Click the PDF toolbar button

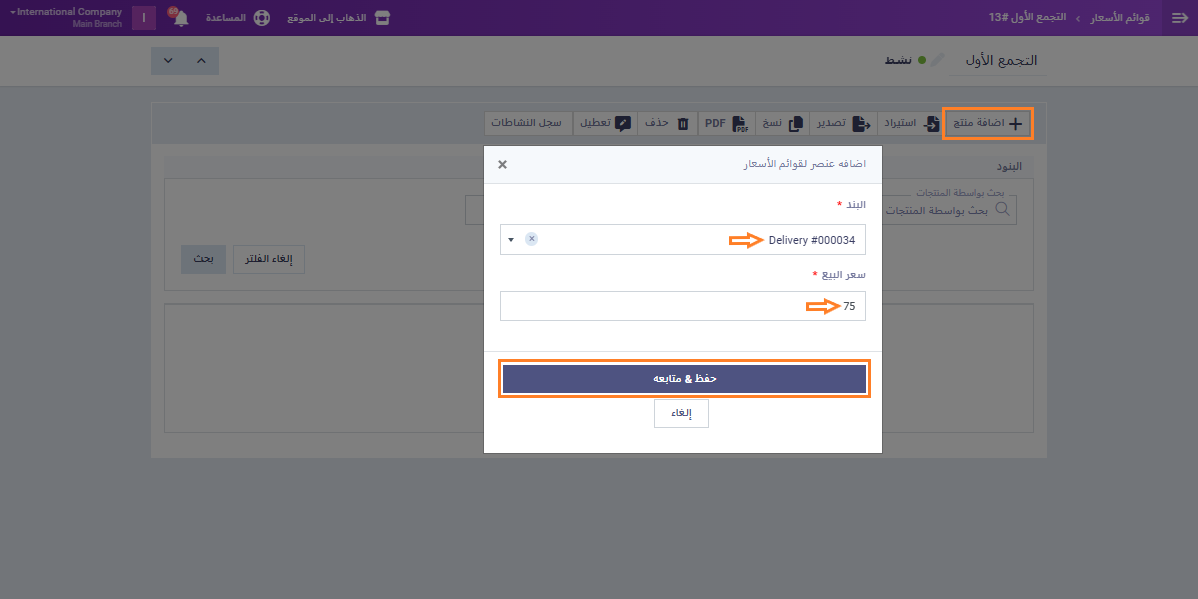click(726, 123)
